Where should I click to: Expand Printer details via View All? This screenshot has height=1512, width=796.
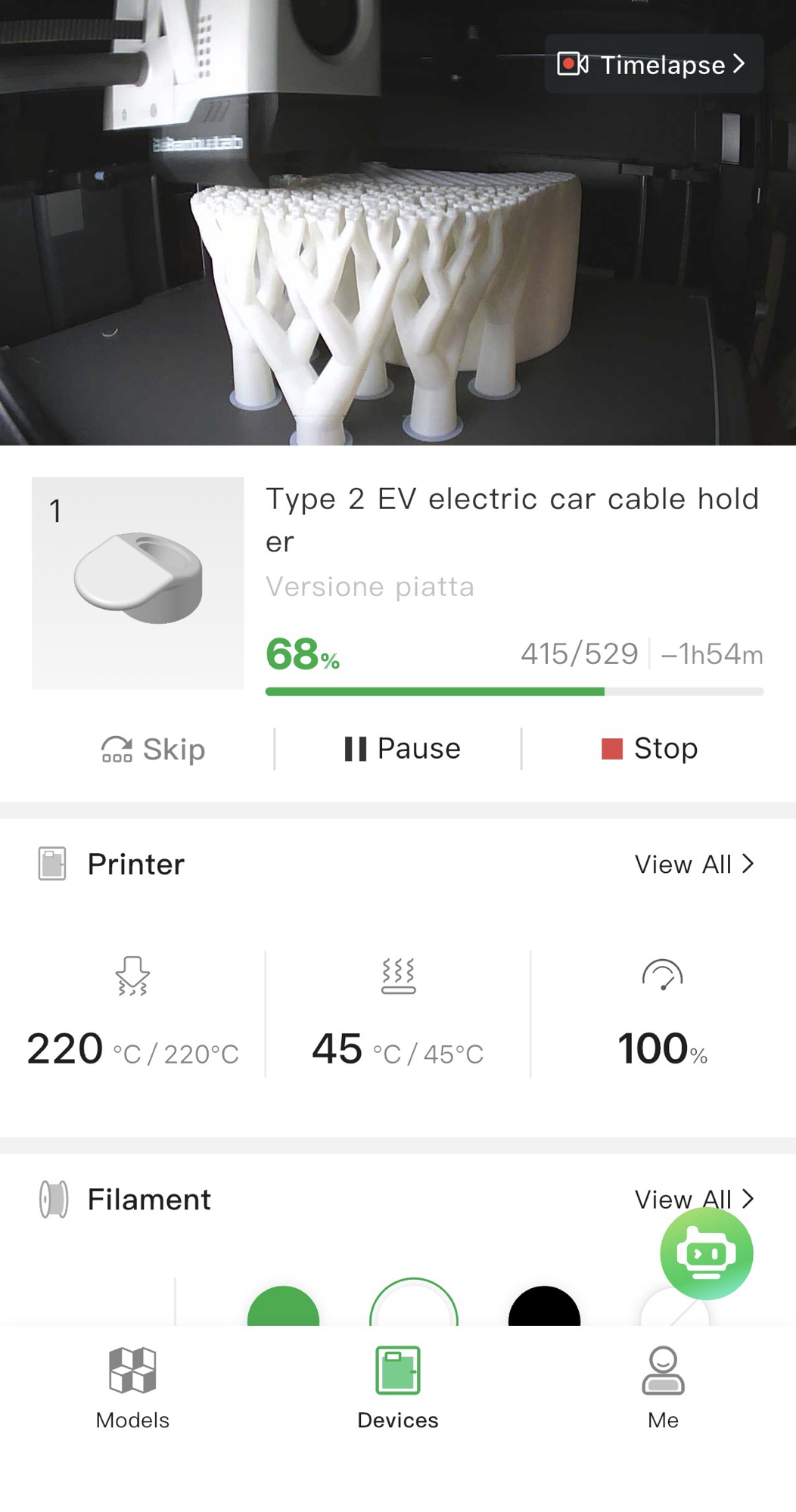pyautogui.click(x=694, y=864)
